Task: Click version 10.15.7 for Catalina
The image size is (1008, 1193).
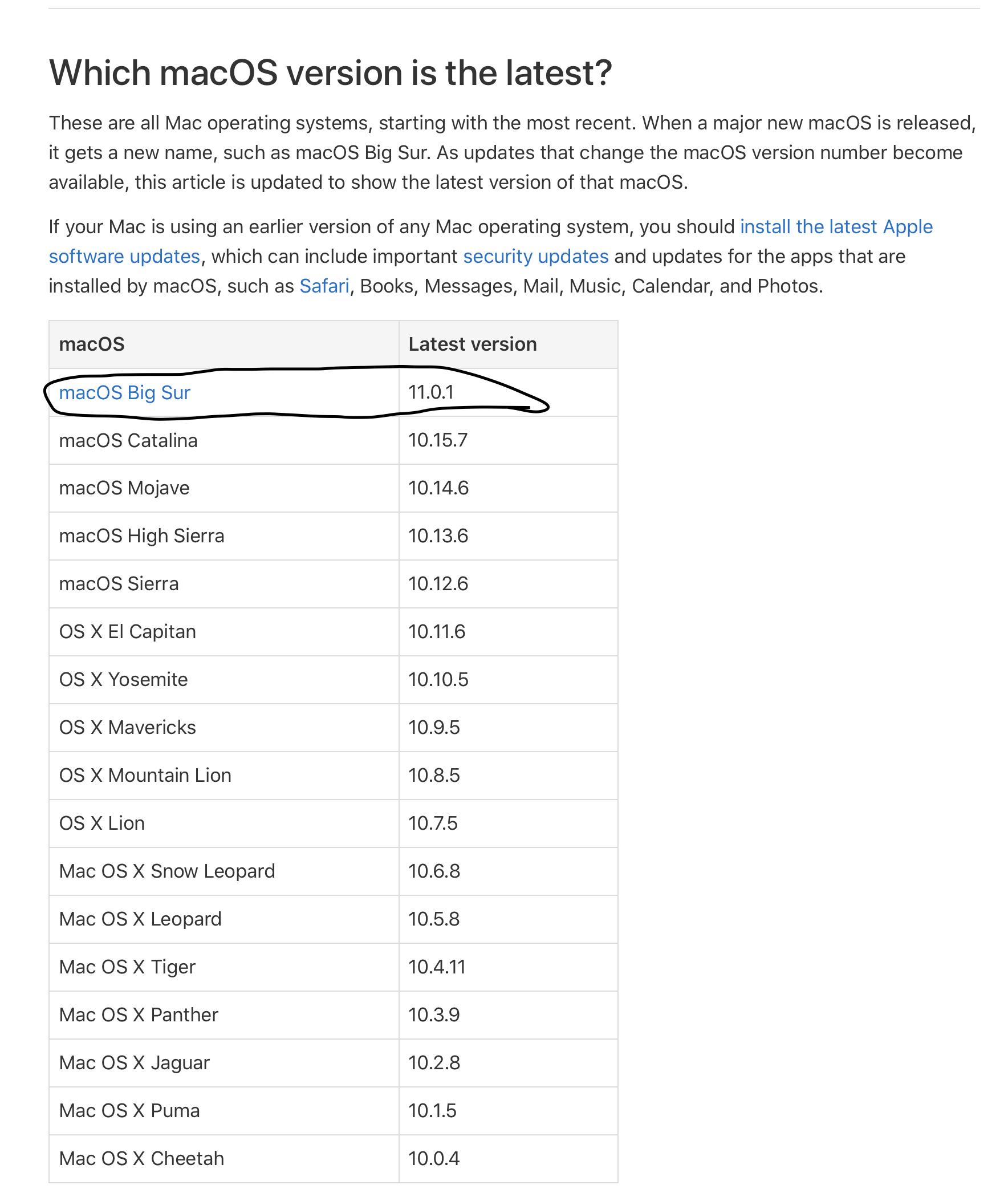Action: [438, 440]
